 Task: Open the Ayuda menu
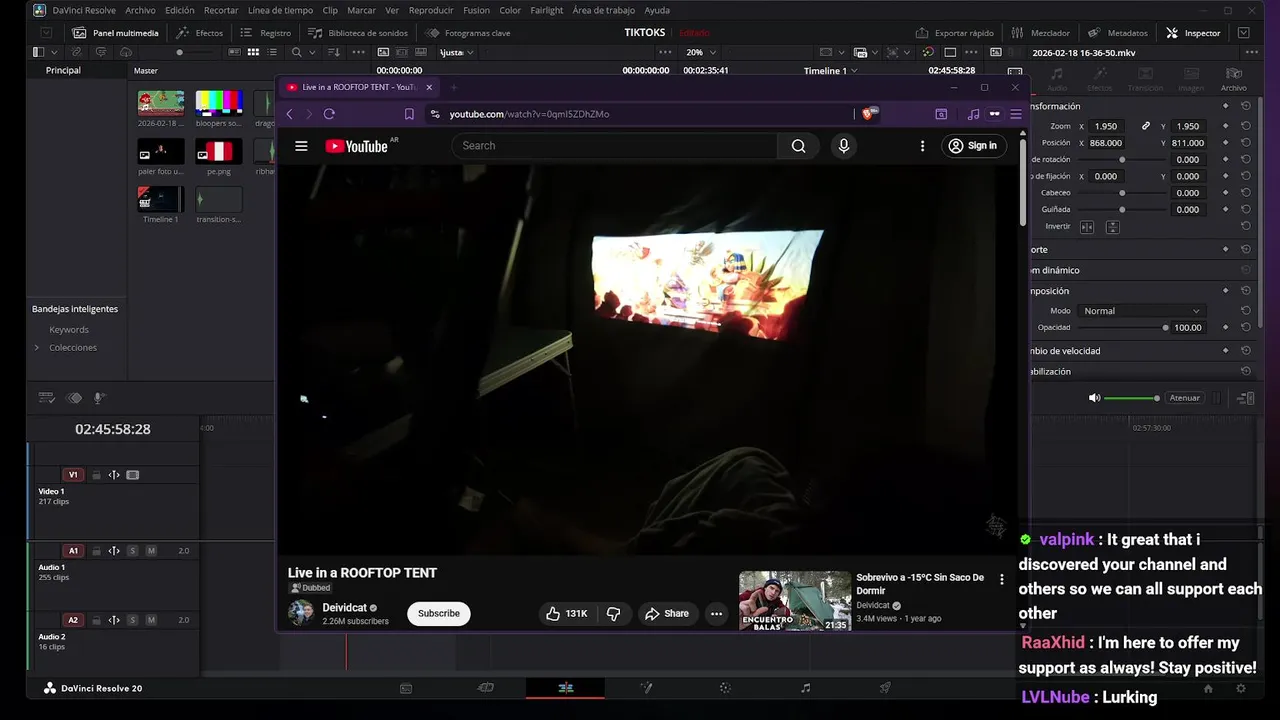point(657,10)
